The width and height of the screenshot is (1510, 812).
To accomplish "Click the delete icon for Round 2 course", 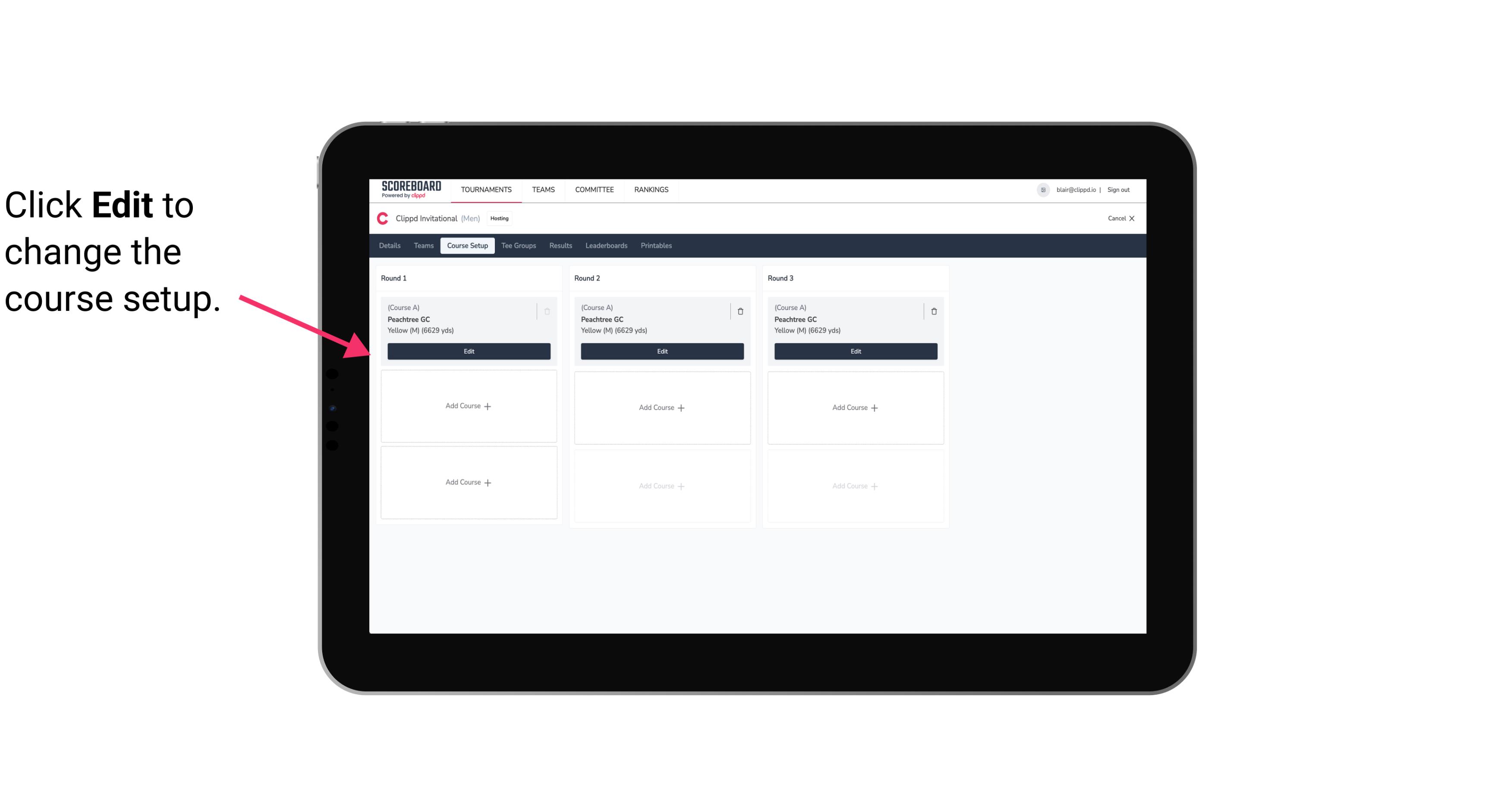I will [740, 311].
